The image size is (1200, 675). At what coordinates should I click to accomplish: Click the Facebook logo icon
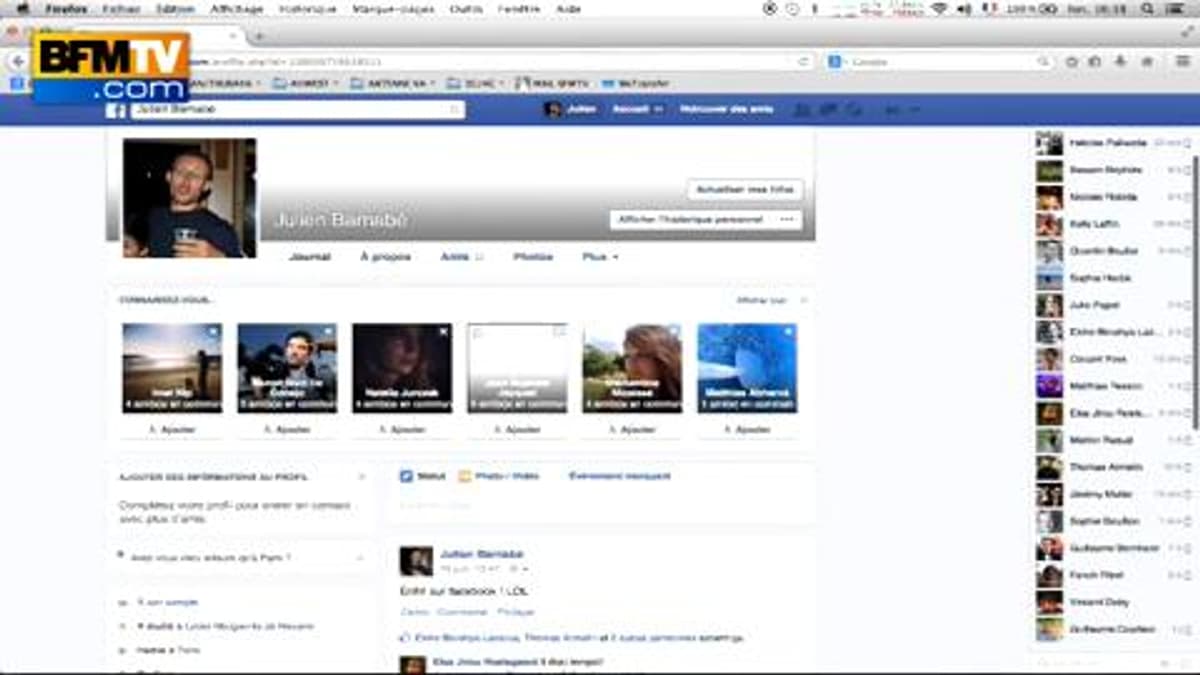(x=116, y=110)
